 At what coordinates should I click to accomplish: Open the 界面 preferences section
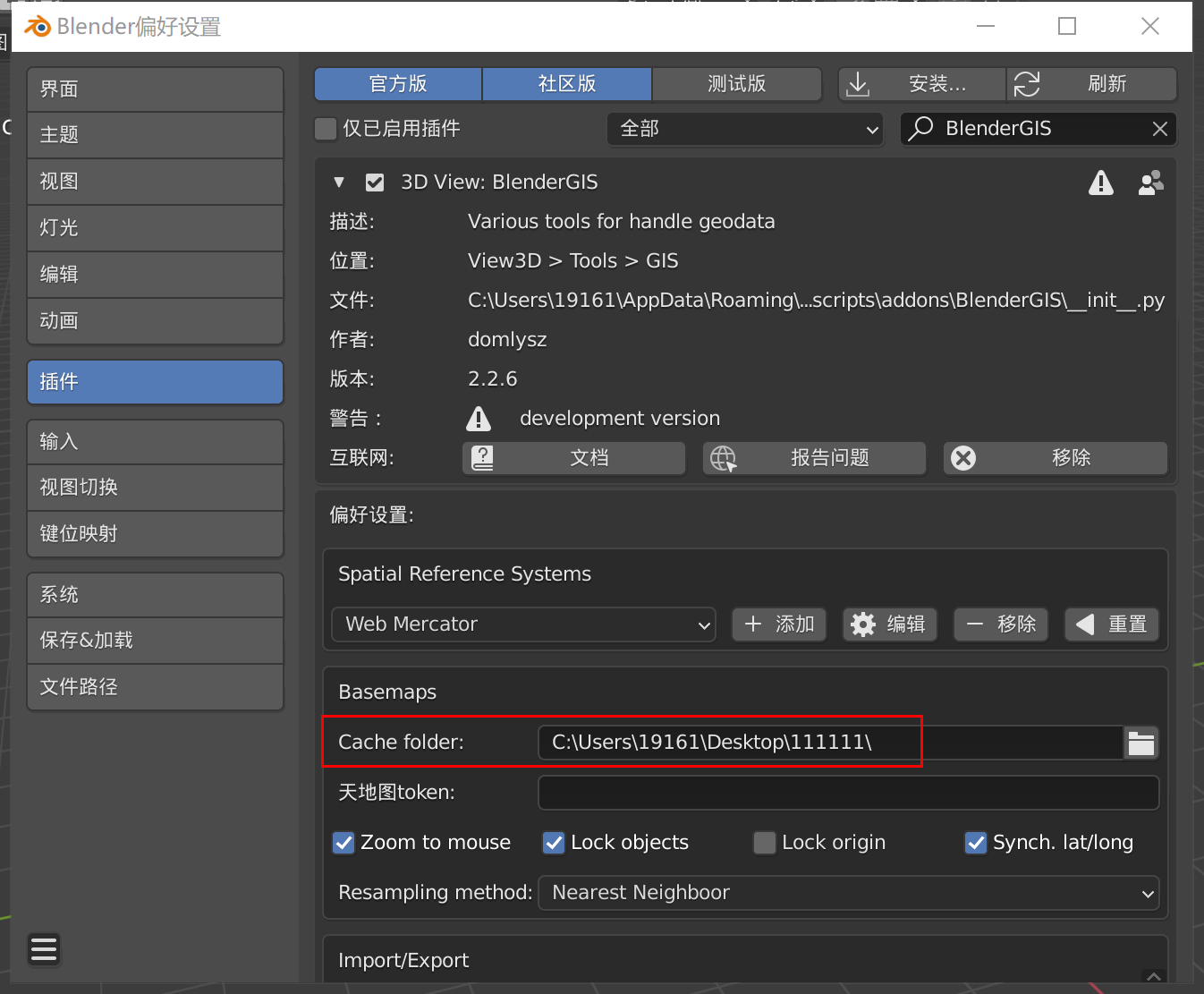(x=156, y=89)
